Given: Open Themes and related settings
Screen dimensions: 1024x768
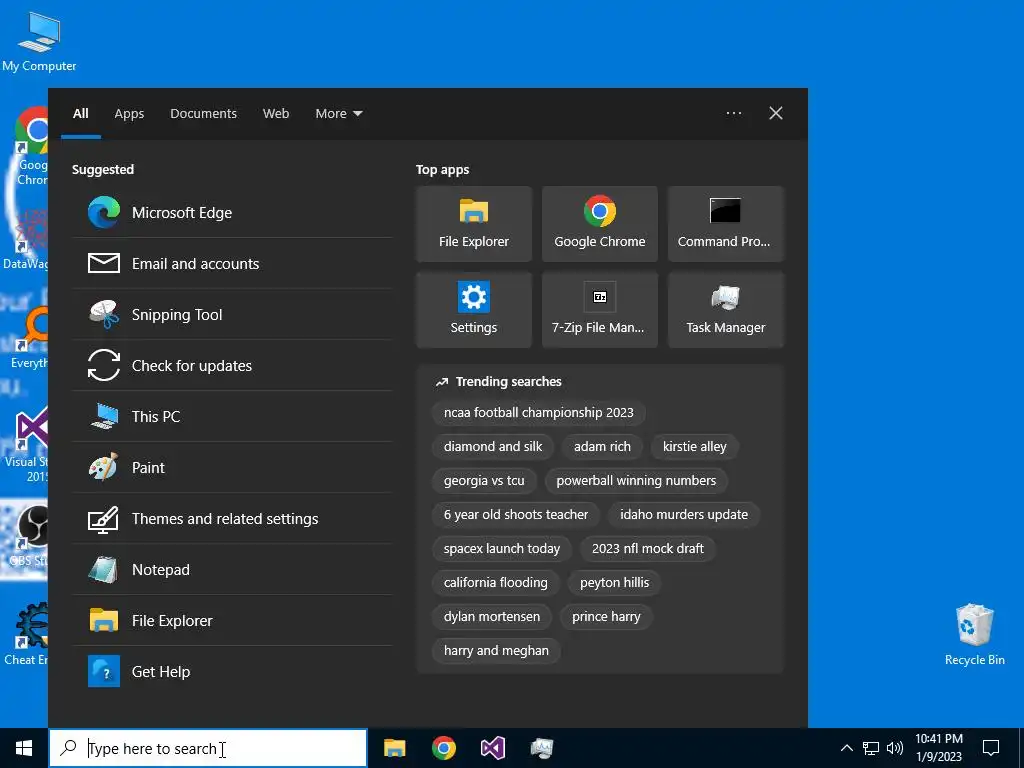Looking at the screenshot, I should tap(232, 518).
